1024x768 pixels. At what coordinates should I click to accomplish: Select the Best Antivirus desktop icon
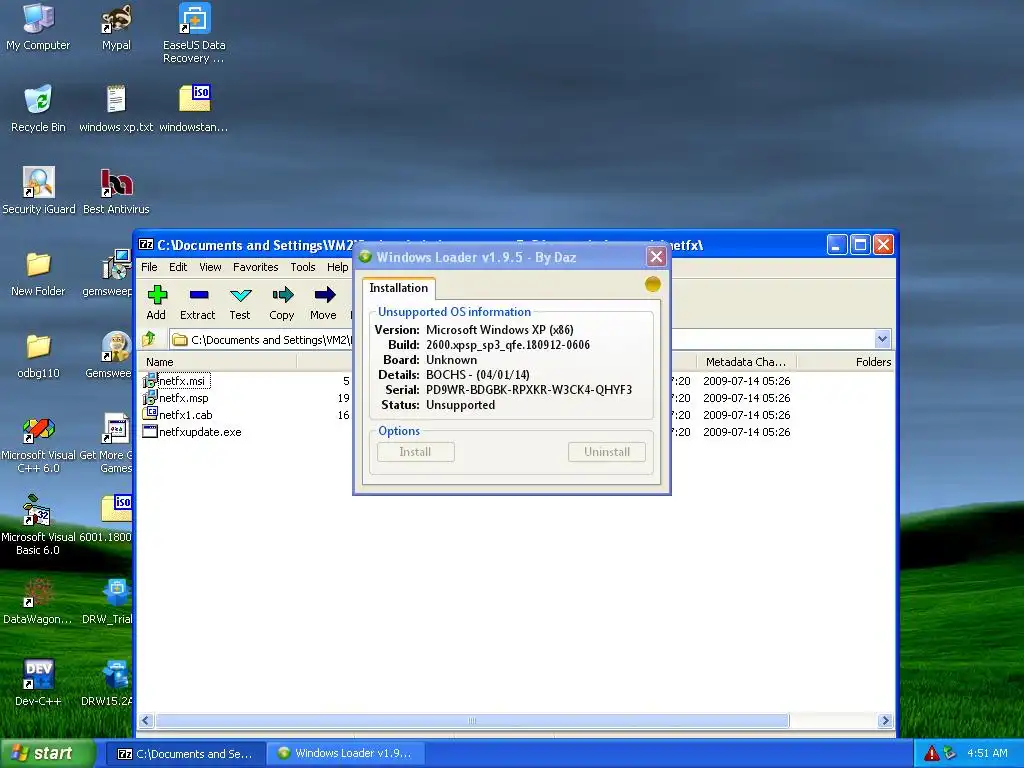tap(116, 191)
